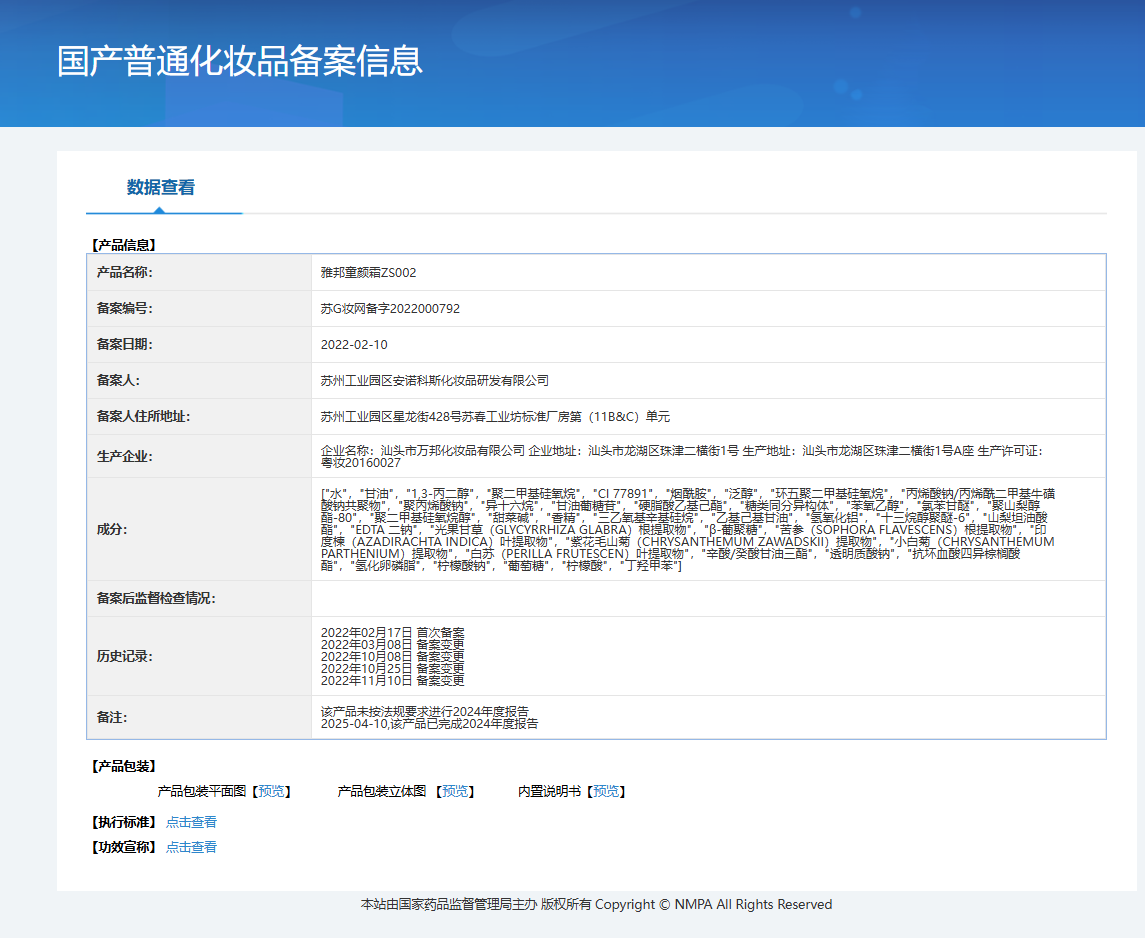Click the 【产品包装】 section heading
Image resolution: width=1145 pixels, height=938 pixels.
click(x=124, y=766)
